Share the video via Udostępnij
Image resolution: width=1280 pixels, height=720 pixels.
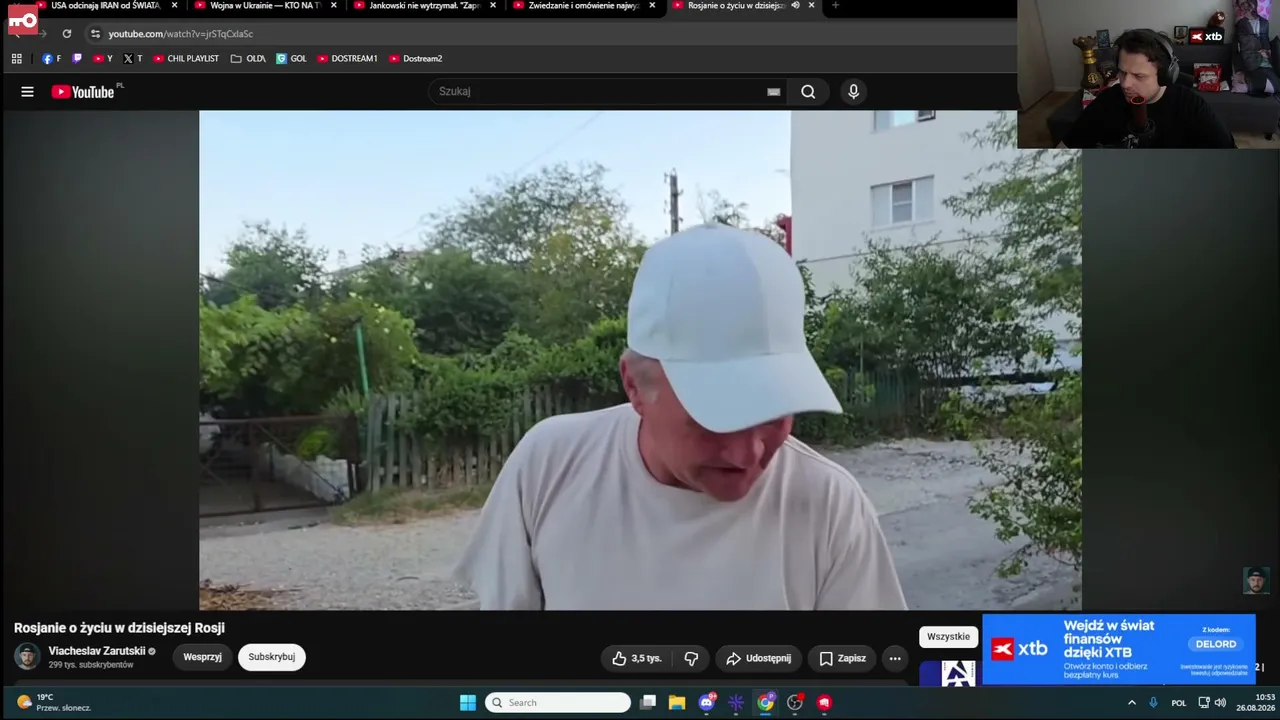click(758, 658)
